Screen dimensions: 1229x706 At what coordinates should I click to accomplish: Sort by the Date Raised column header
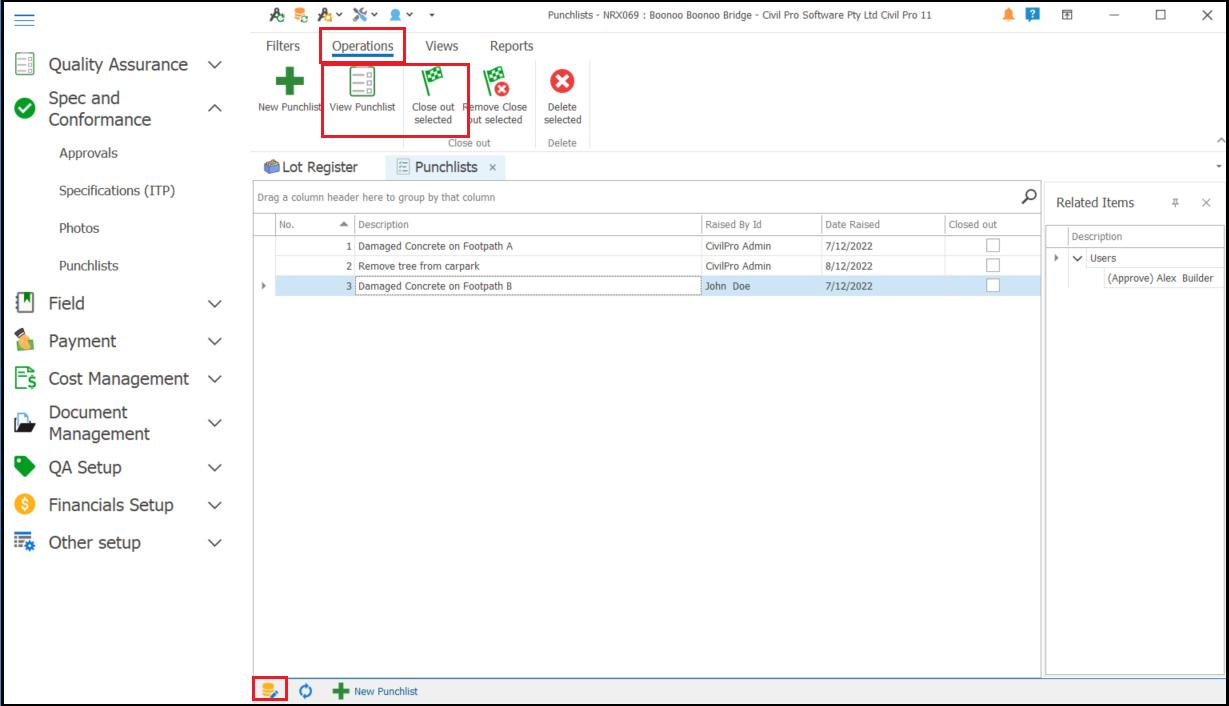click(x=852, y=225)
